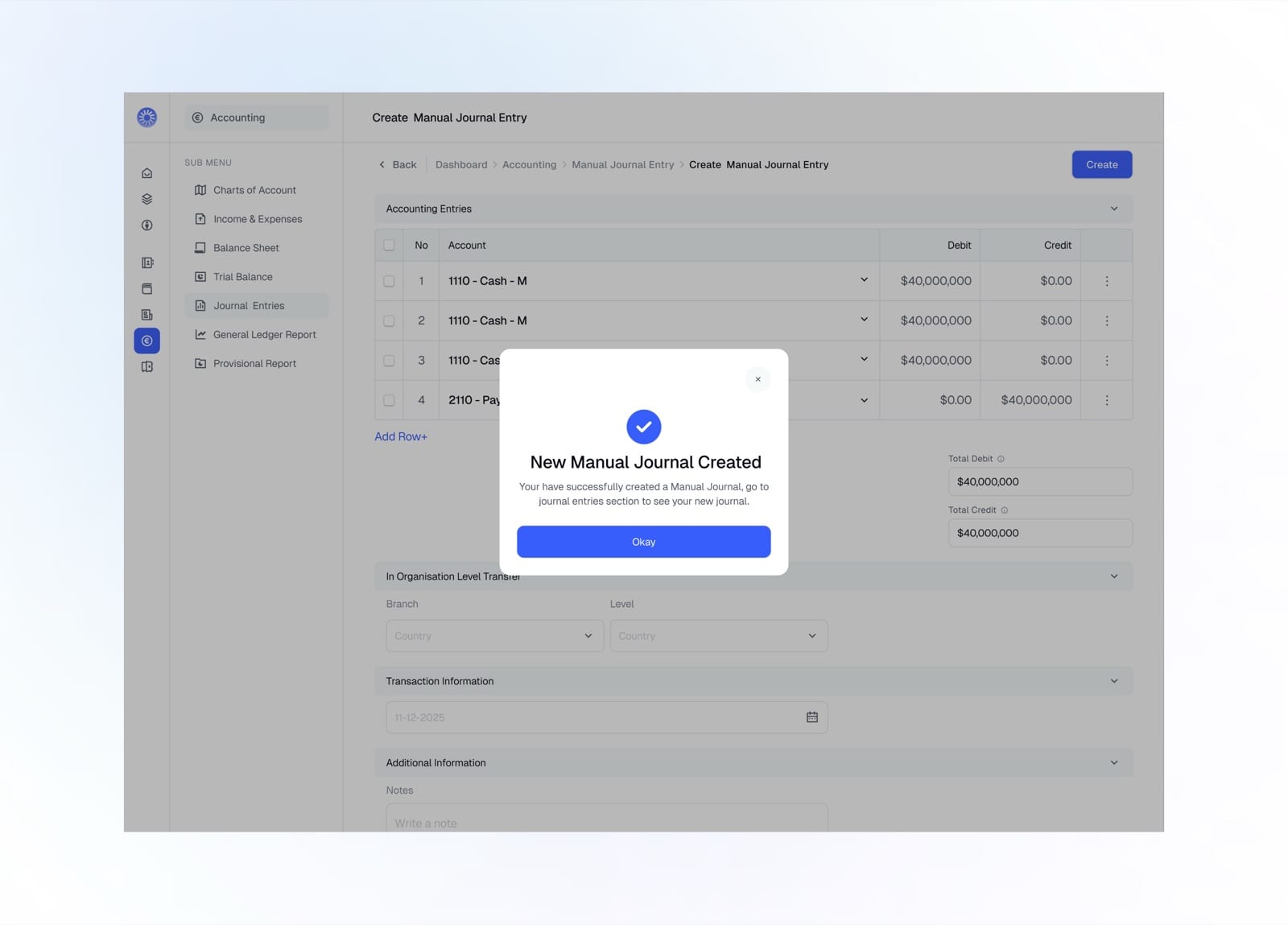
Task: Open row 4 three-dot options menu
Action: (1107, 400)
